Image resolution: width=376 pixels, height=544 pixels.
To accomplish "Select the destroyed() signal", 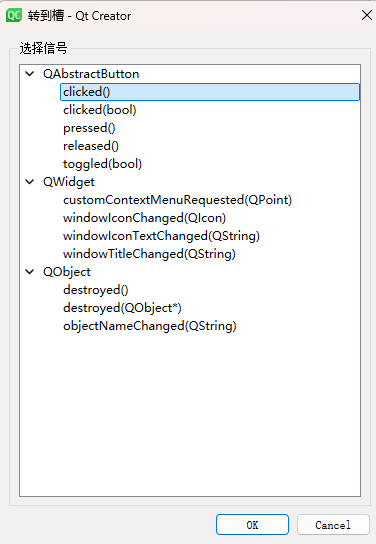I will [x=96, y=290].
